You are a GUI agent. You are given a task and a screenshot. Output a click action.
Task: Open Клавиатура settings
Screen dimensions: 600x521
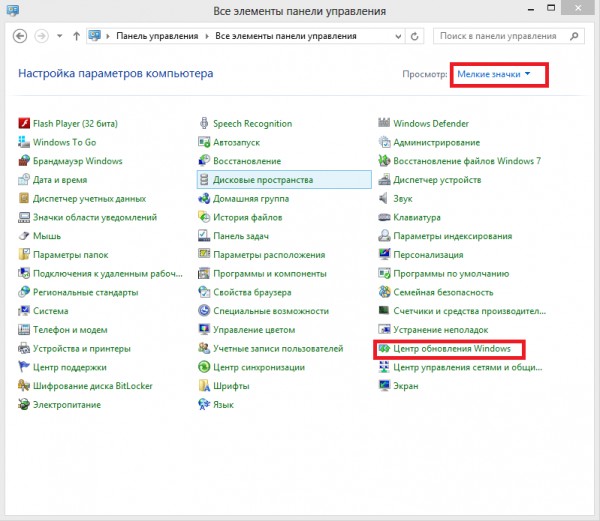pos(409,217)
